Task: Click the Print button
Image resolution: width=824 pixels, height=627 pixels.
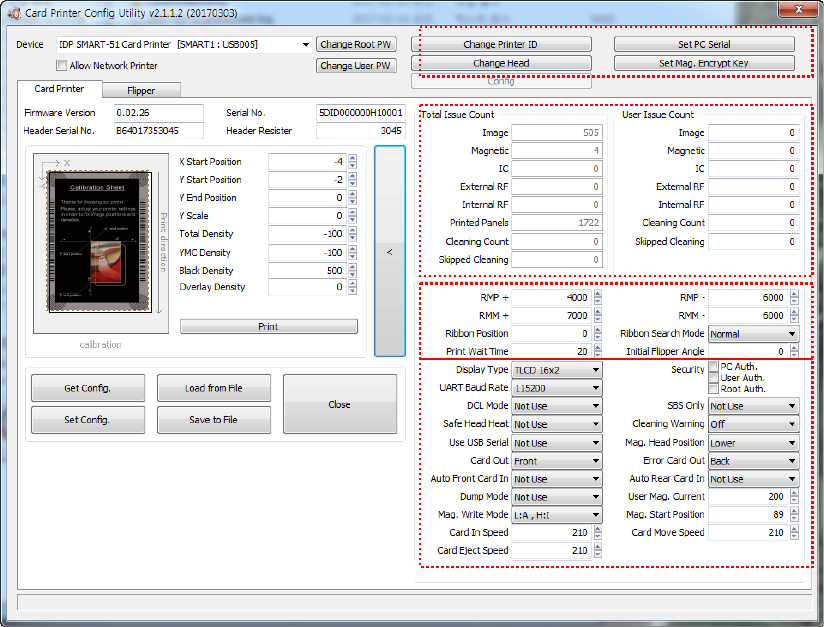Action: coord(269,326)
